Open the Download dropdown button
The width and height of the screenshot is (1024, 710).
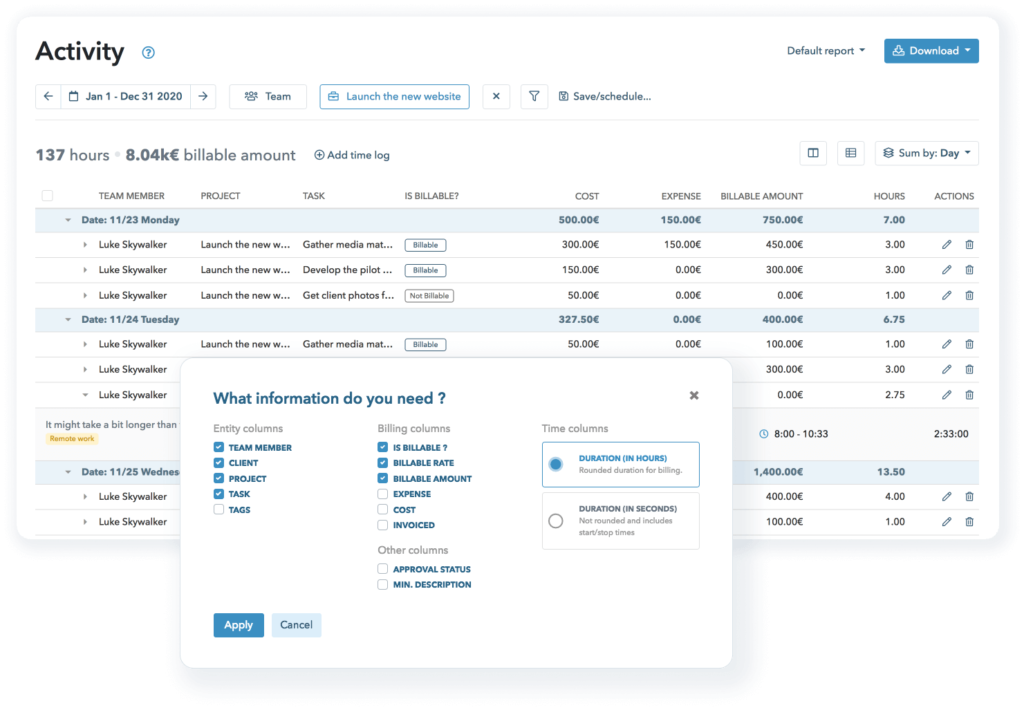point(931,51)
